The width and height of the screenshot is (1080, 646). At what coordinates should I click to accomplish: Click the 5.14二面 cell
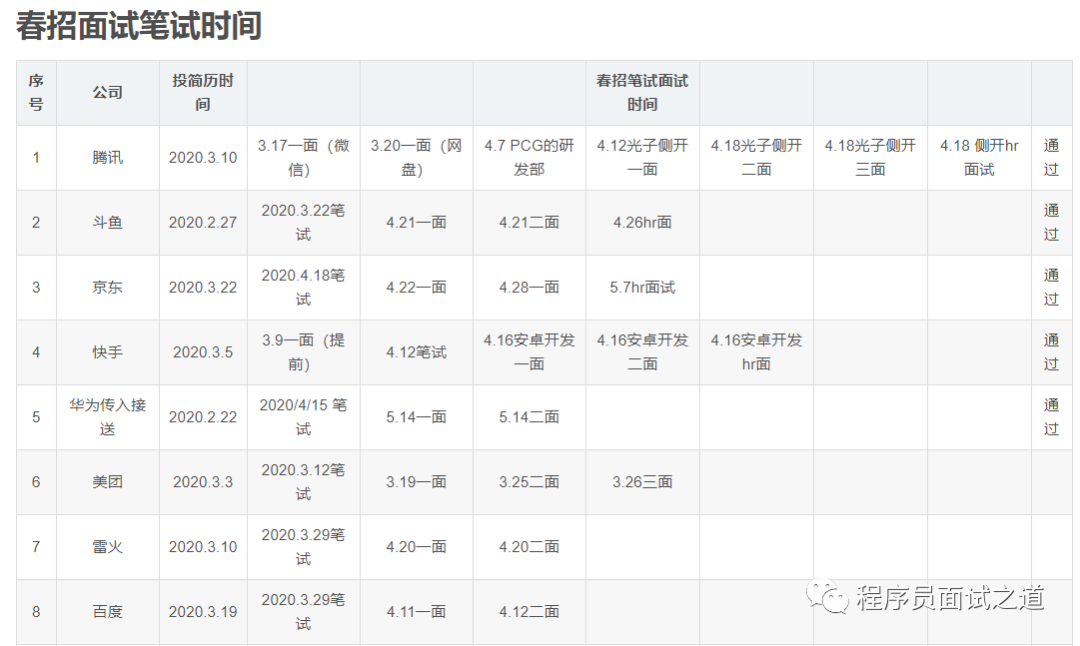(x=529, y=417)
